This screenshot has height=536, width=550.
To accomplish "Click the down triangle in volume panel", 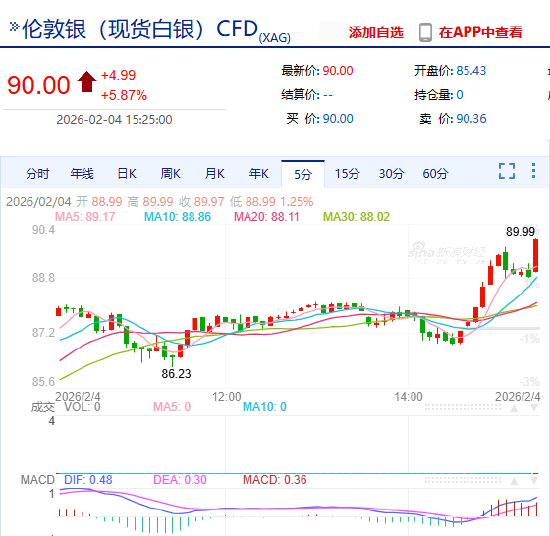I will point(534,408).
